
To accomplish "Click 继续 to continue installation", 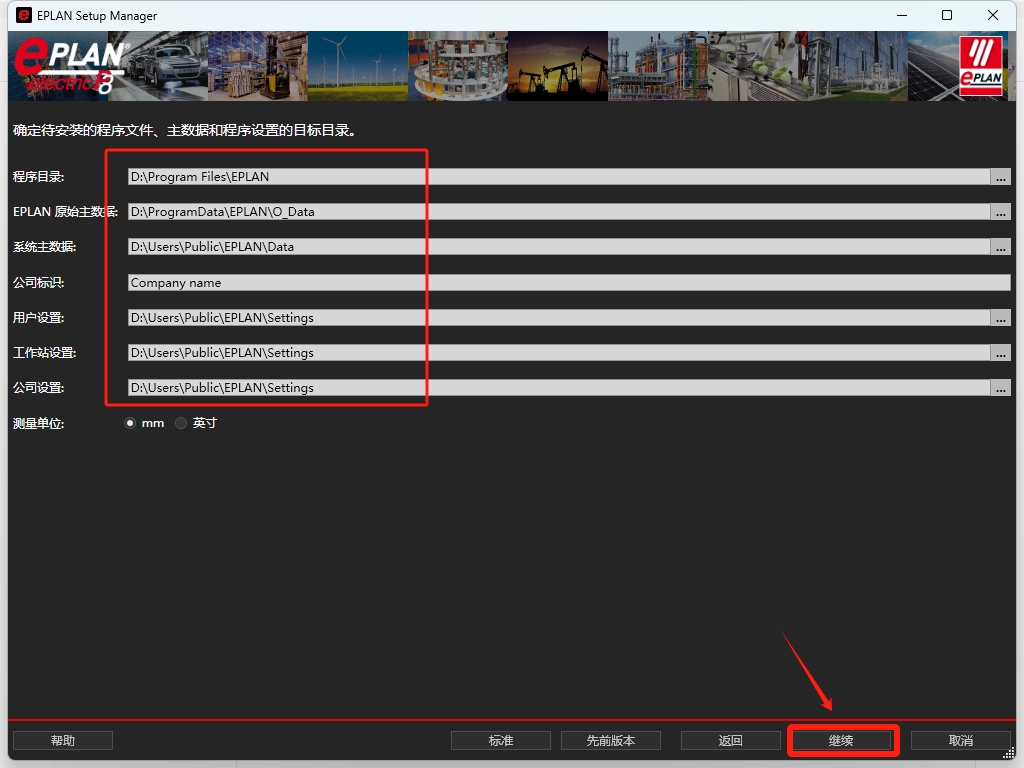I will pyautogui.click(x=841, y=741).
